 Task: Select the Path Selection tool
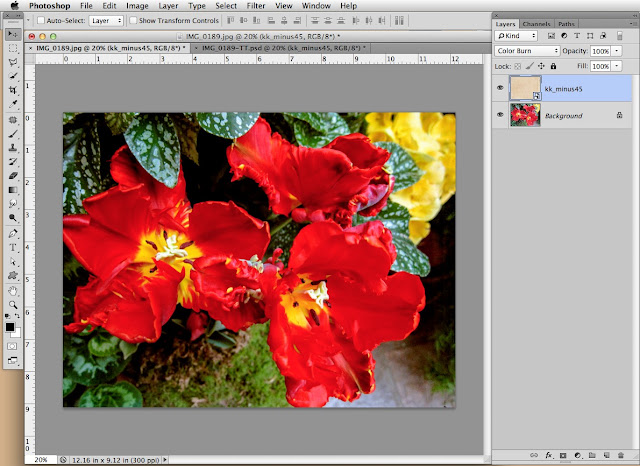[x=13, y=262]
